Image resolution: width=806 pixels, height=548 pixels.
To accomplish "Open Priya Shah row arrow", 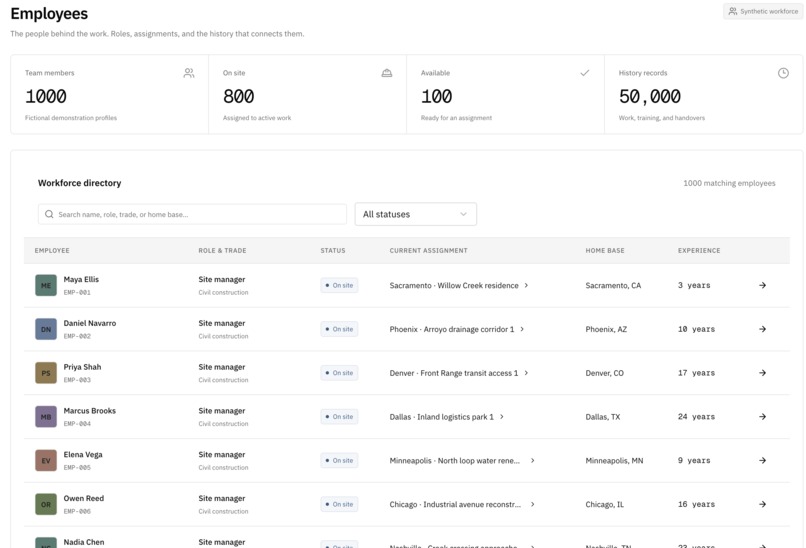I will [x=762, y=373].
